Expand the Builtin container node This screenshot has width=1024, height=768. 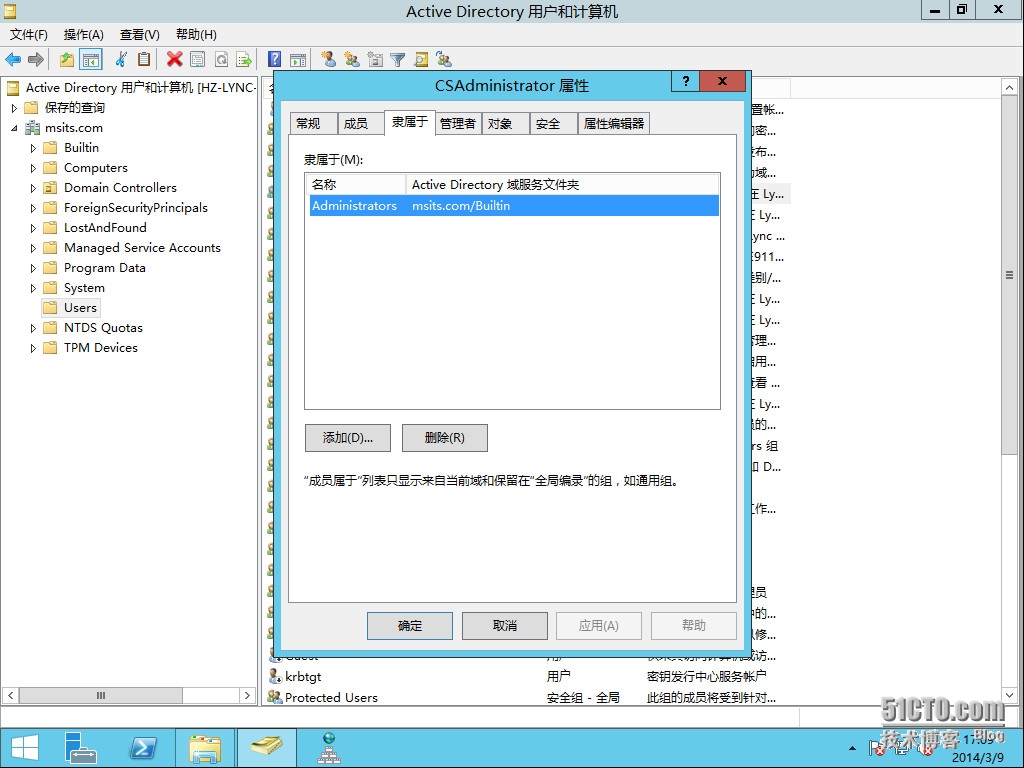tap(33, 148)
